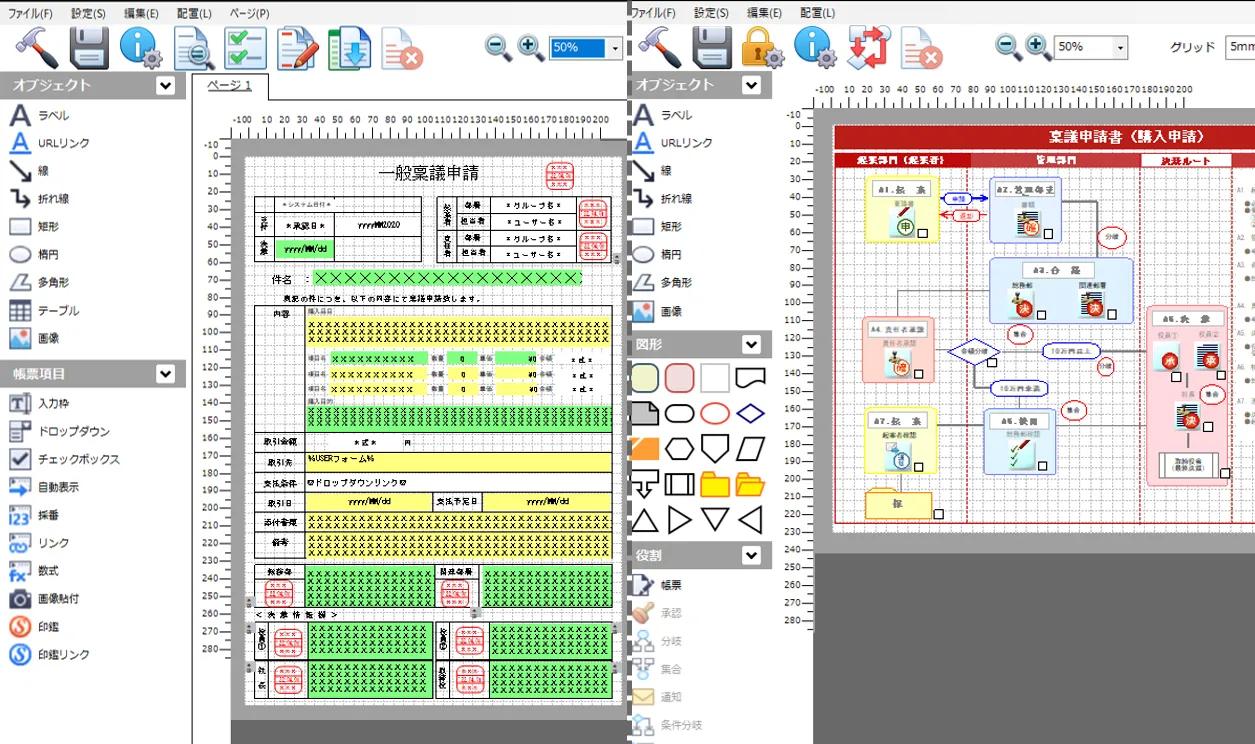This screenshot has width=1255, height=744.
Task: Tick the checkbox in the A2 管理部承認 node
Action: pos(1047,233)
